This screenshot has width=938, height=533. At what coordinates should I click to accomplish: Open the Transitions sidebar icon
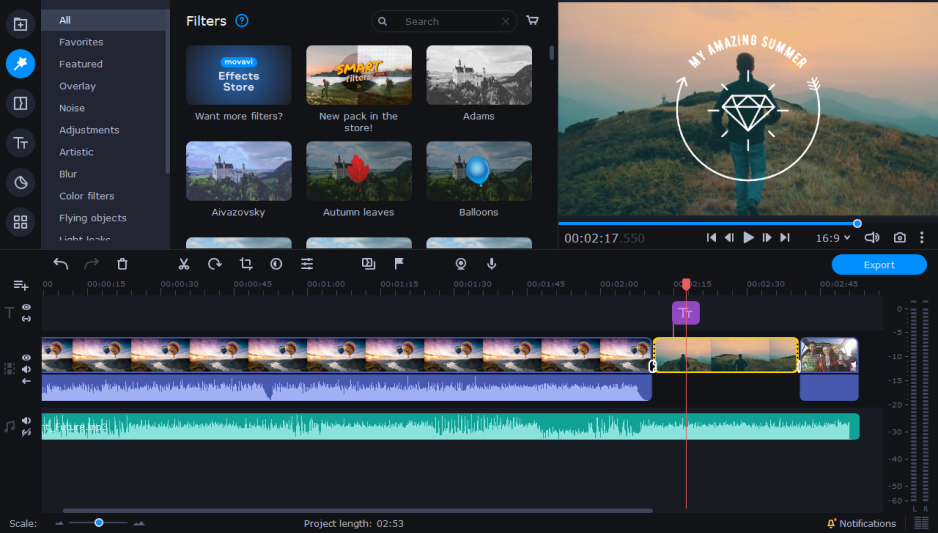click(20, 103)
